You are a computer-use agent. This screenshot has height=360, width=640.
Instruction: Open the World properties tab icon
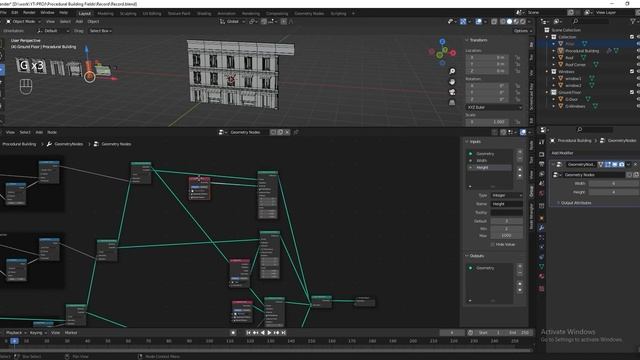tap(542, 193)
